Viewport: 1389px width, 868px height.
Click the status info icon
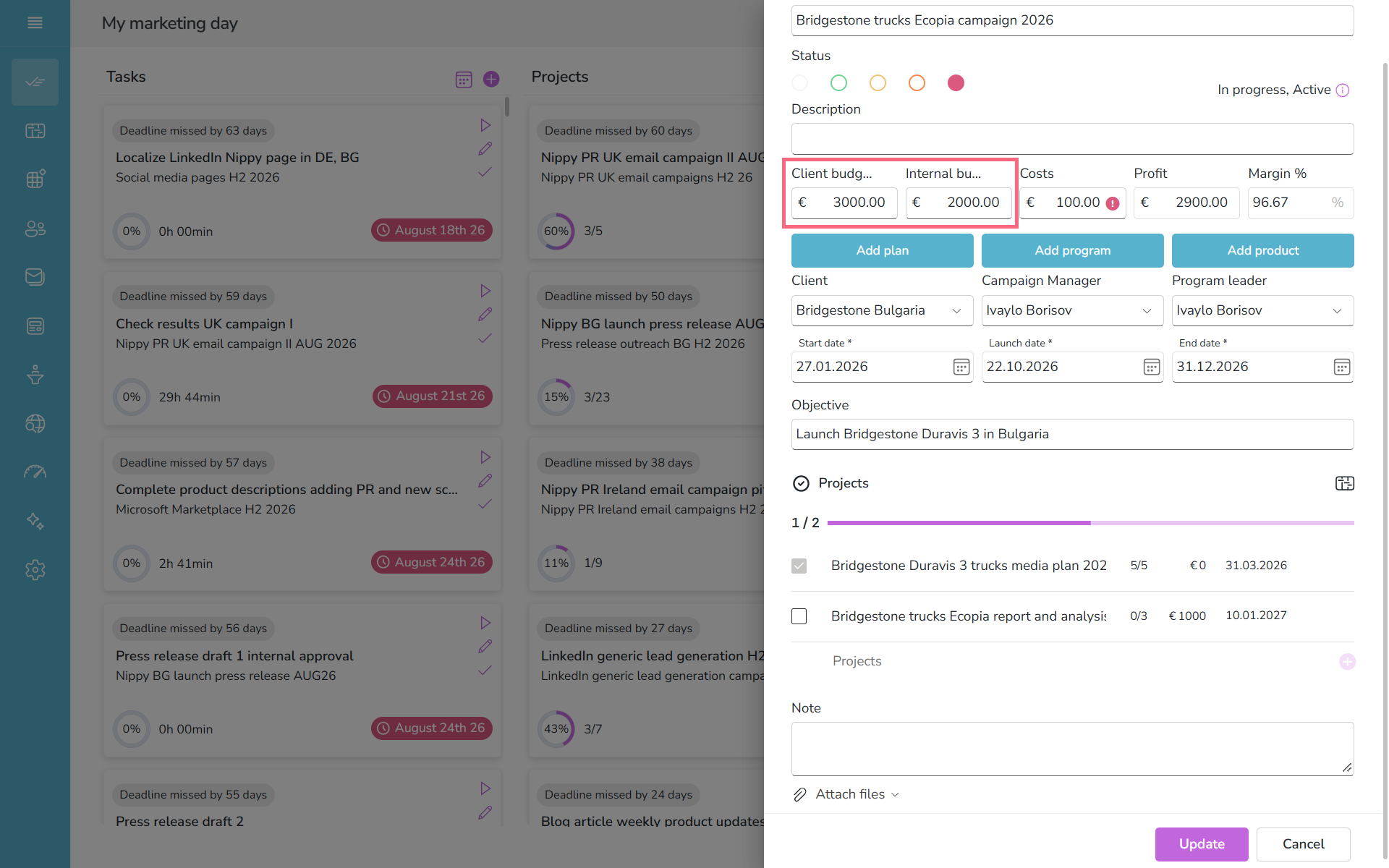pyautogui.click(x=1343, y=90)
